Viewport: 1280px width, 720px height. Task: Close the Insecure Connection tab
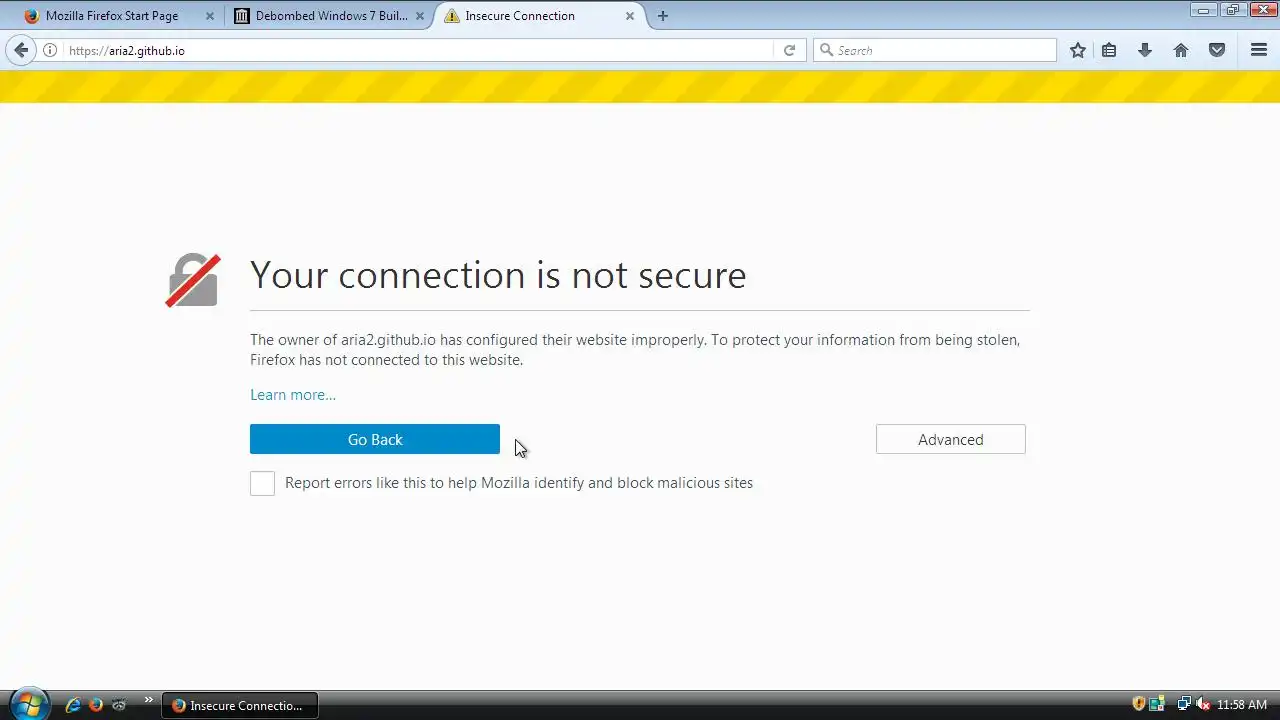630,16
